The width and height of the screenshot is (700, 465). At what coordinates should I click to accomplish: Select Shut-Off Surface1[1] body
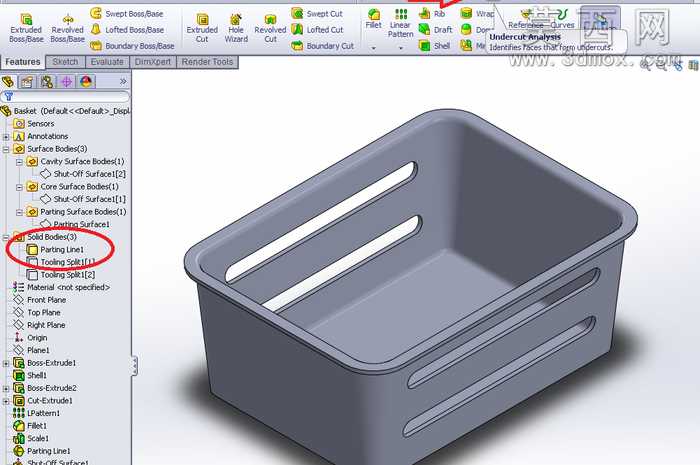pyautogui.click(x=83, y=199)
